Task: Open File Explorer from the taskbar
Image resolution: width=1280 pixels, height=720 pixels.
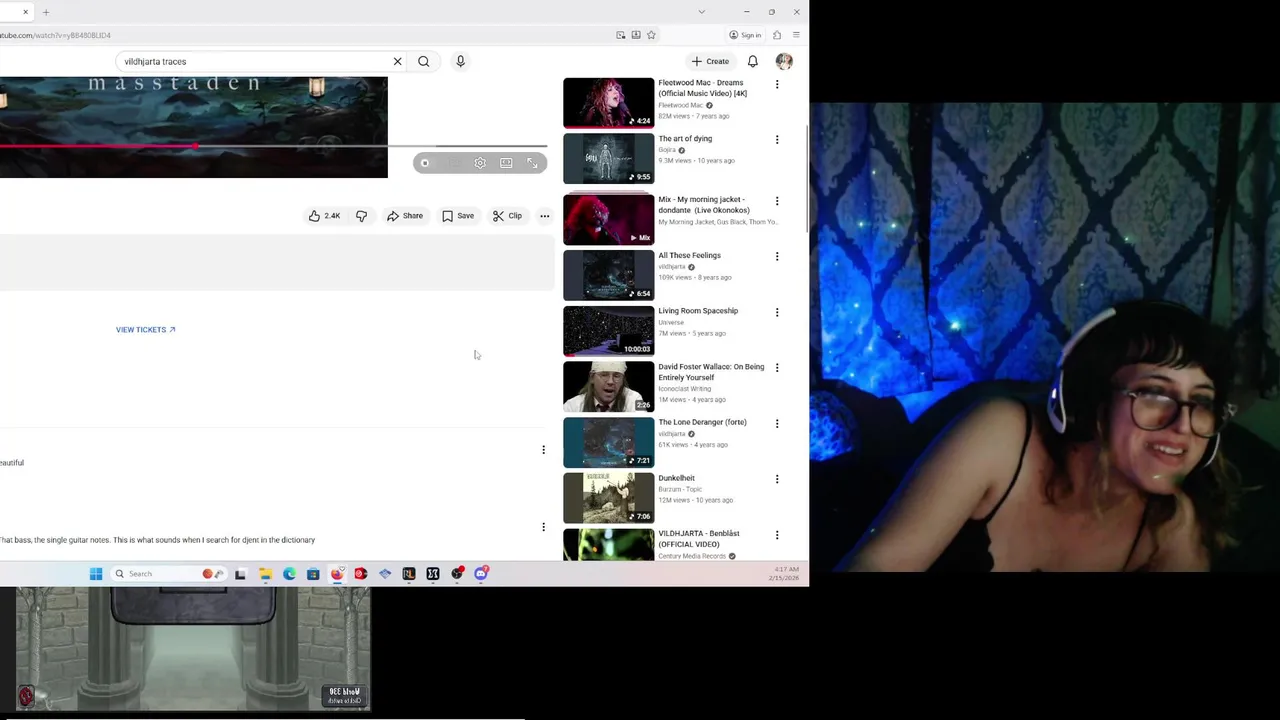Action: click(265, 574)
